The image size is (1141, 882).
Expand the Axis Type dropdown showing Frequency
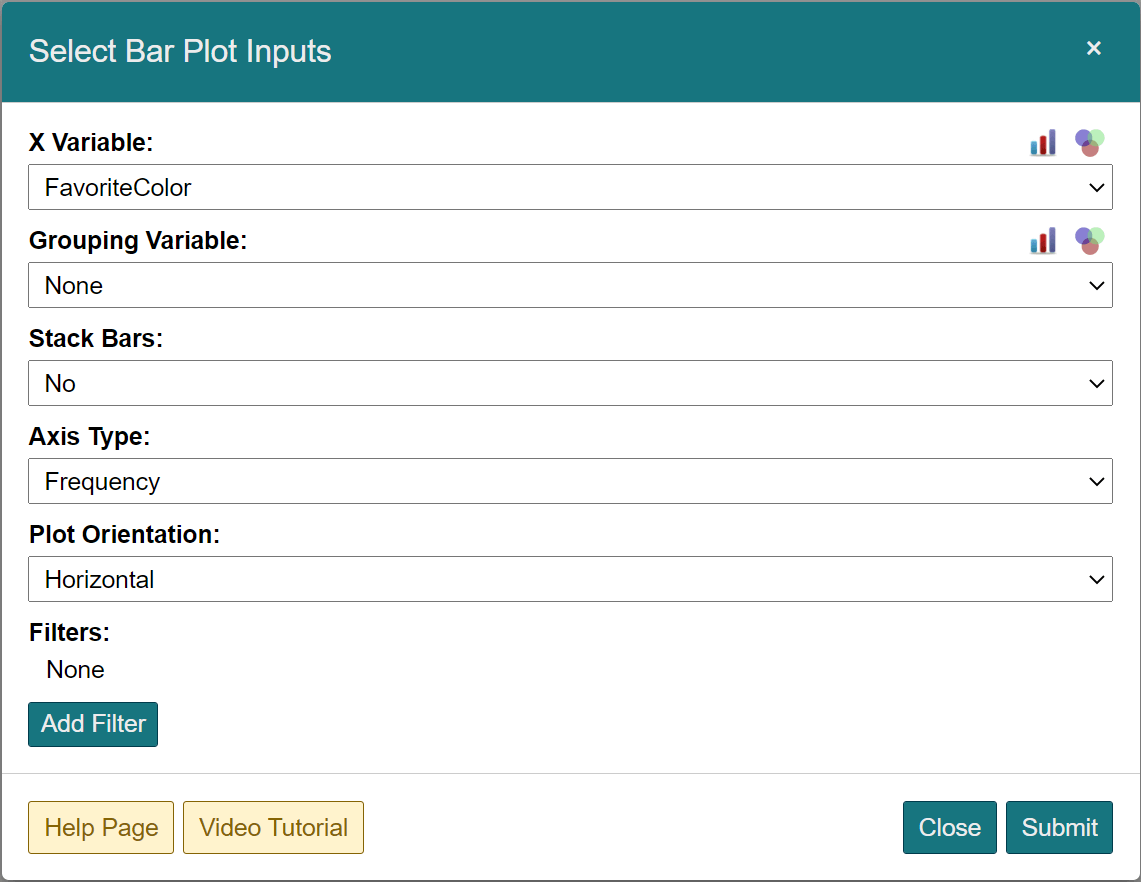click(x=570, y=481)
